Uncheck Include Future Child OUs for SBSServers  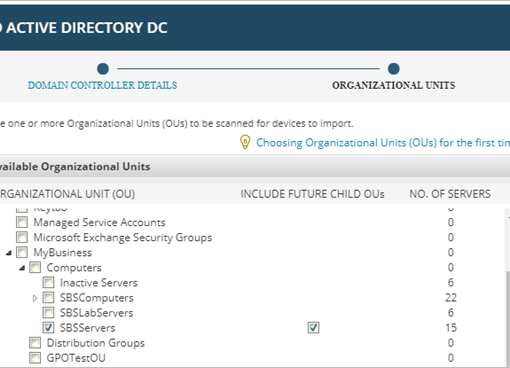[x=313, y=328]
